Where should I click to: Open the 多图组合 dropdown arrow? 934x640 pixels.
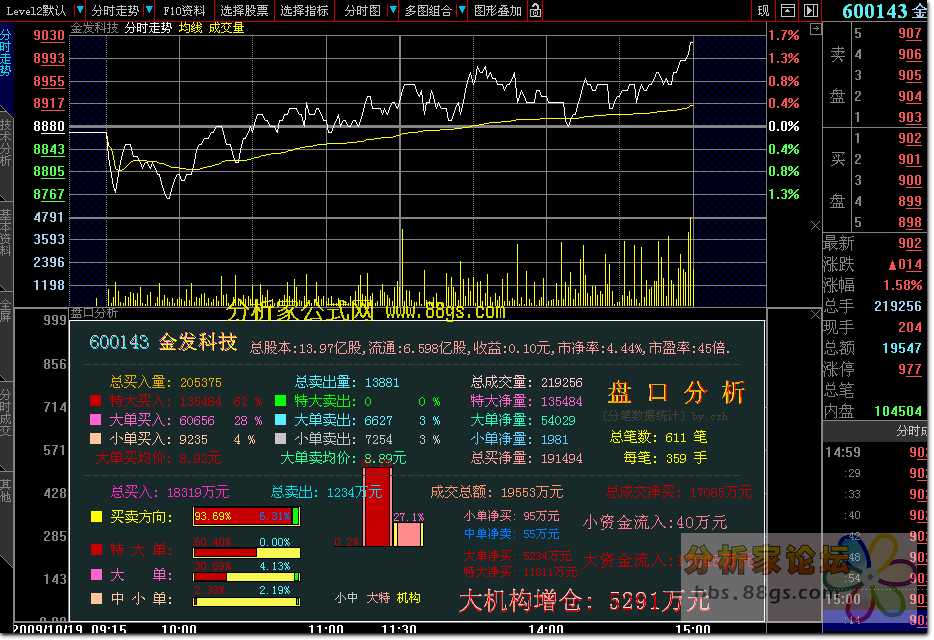(462, 10)
